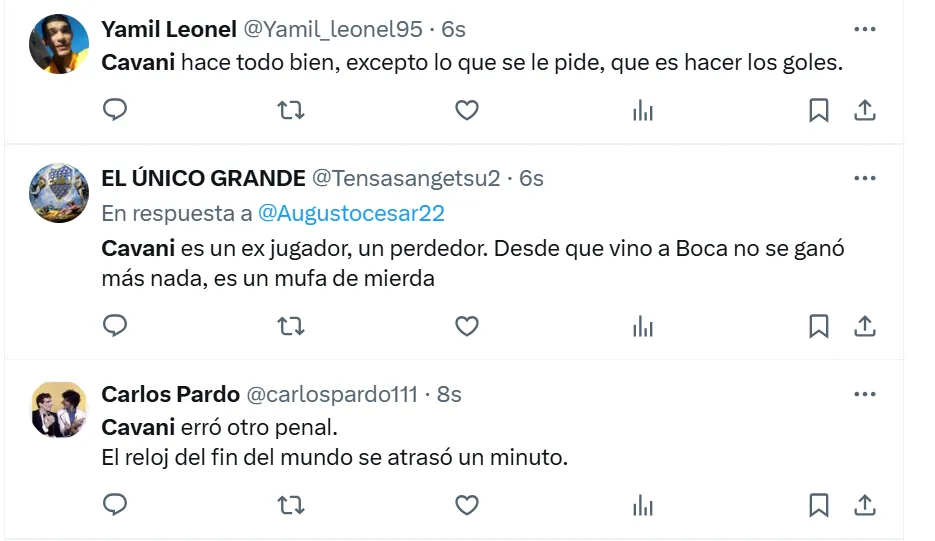935x541 pixels.
Task: Retweet Yamil Leonel's Cavani post
Action: click(291, 110)
